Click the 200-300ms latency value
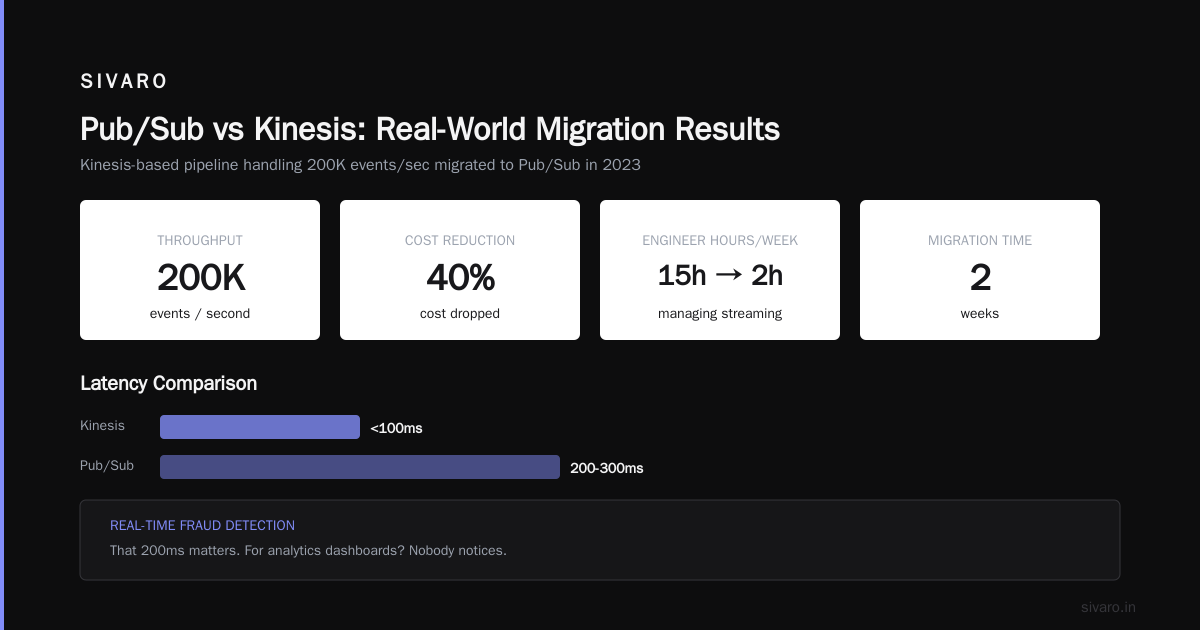 (607, 468)
